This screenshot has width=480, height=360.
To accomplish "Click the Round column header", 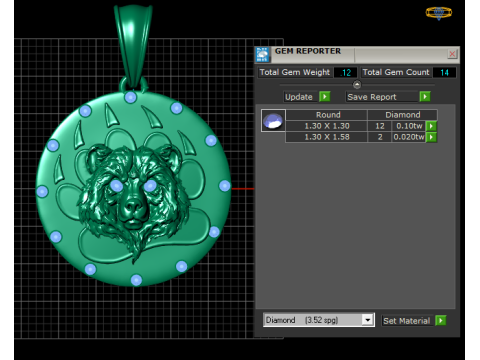I will tap(328, 115).
